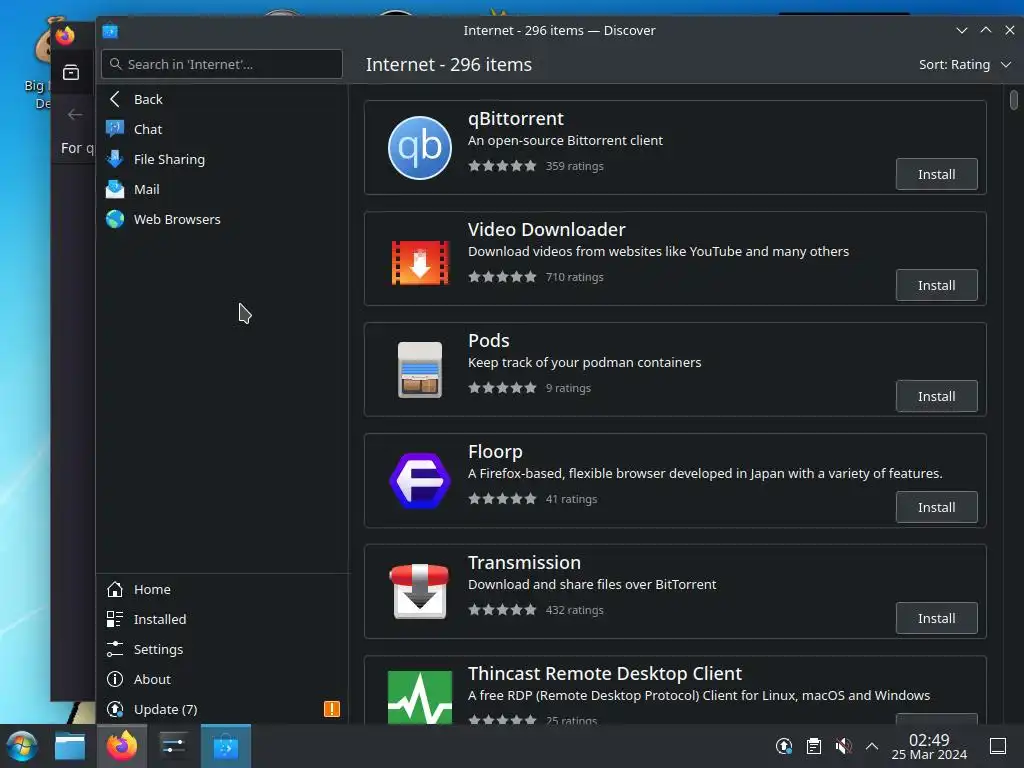1024x768 pixels.
Task: Click the qBittorrent app icon
Action: pos(419,148)
